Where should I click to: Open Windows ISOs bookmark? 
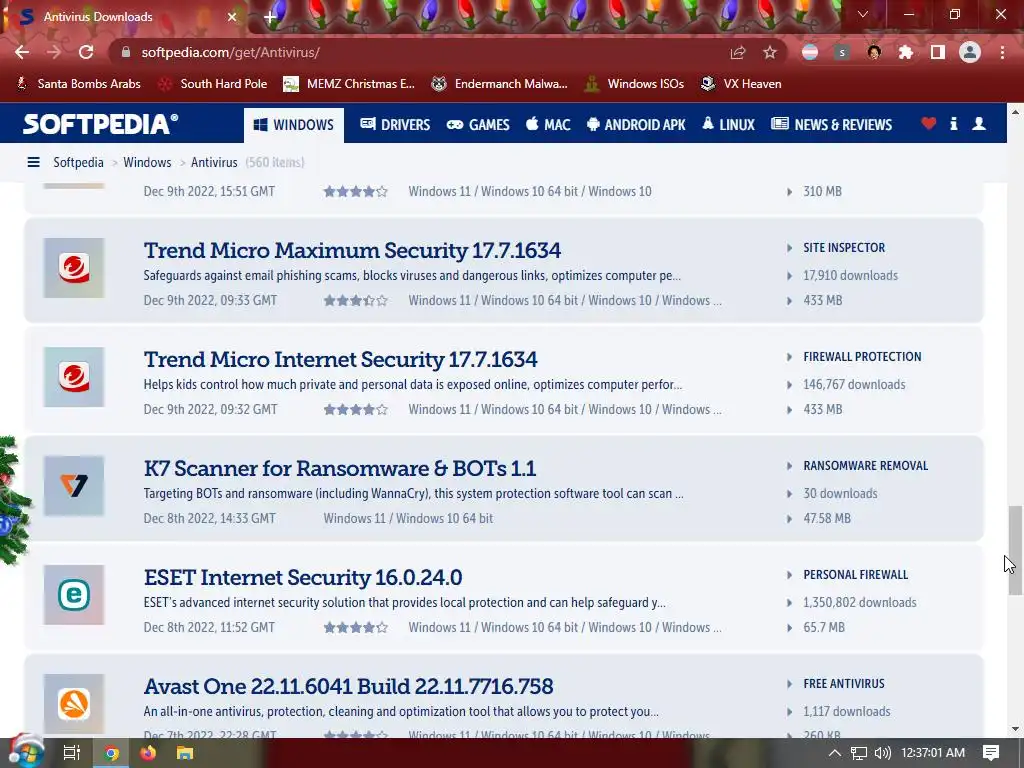[x=634, y=84]
